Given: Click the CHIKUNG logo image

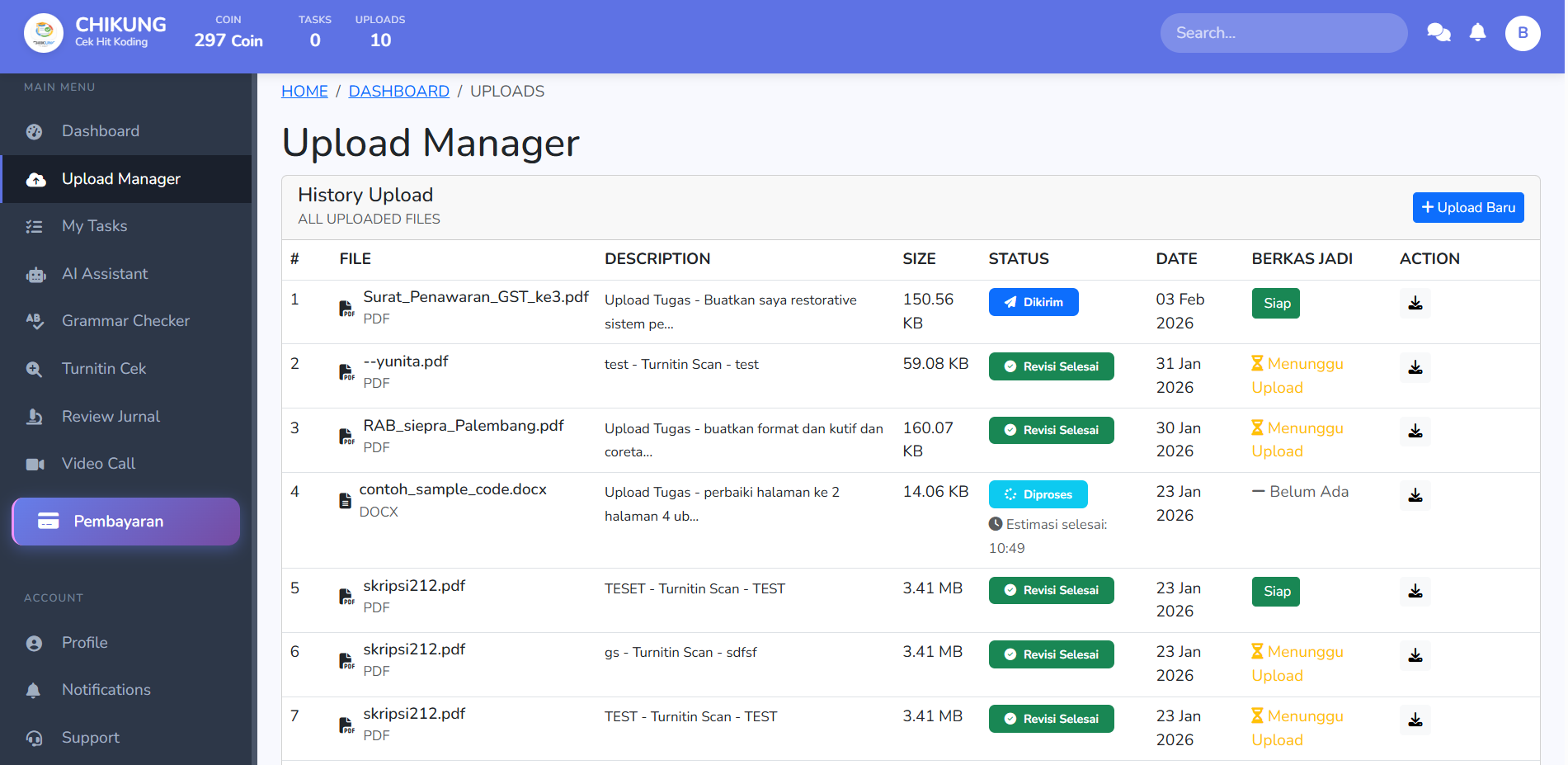Looking at the screenshot, I should tap(44, 33).
